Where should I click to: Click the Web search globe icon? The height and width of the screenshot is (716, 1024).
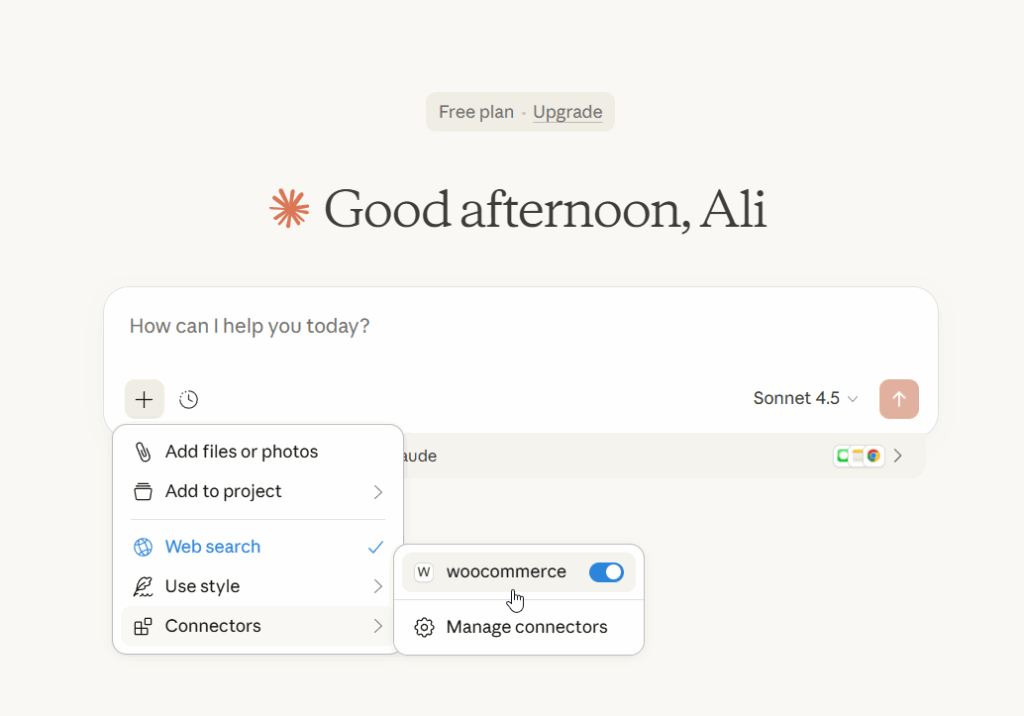[x=143, y=547]
